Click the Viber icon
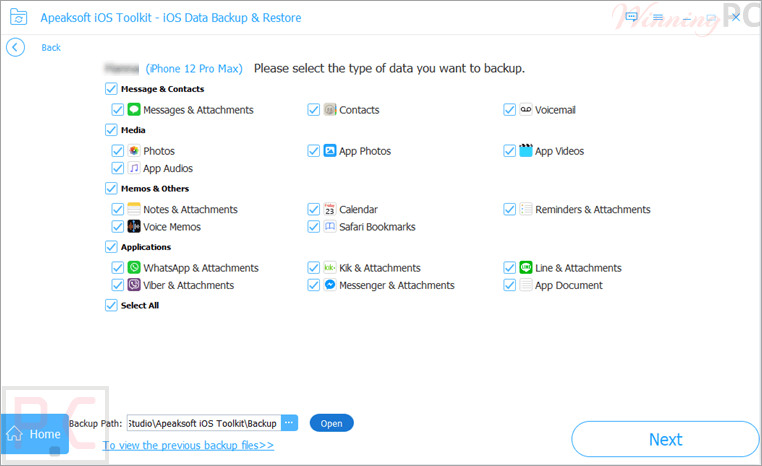The height and width of the screenshot is (466, 762). [134, 285]
